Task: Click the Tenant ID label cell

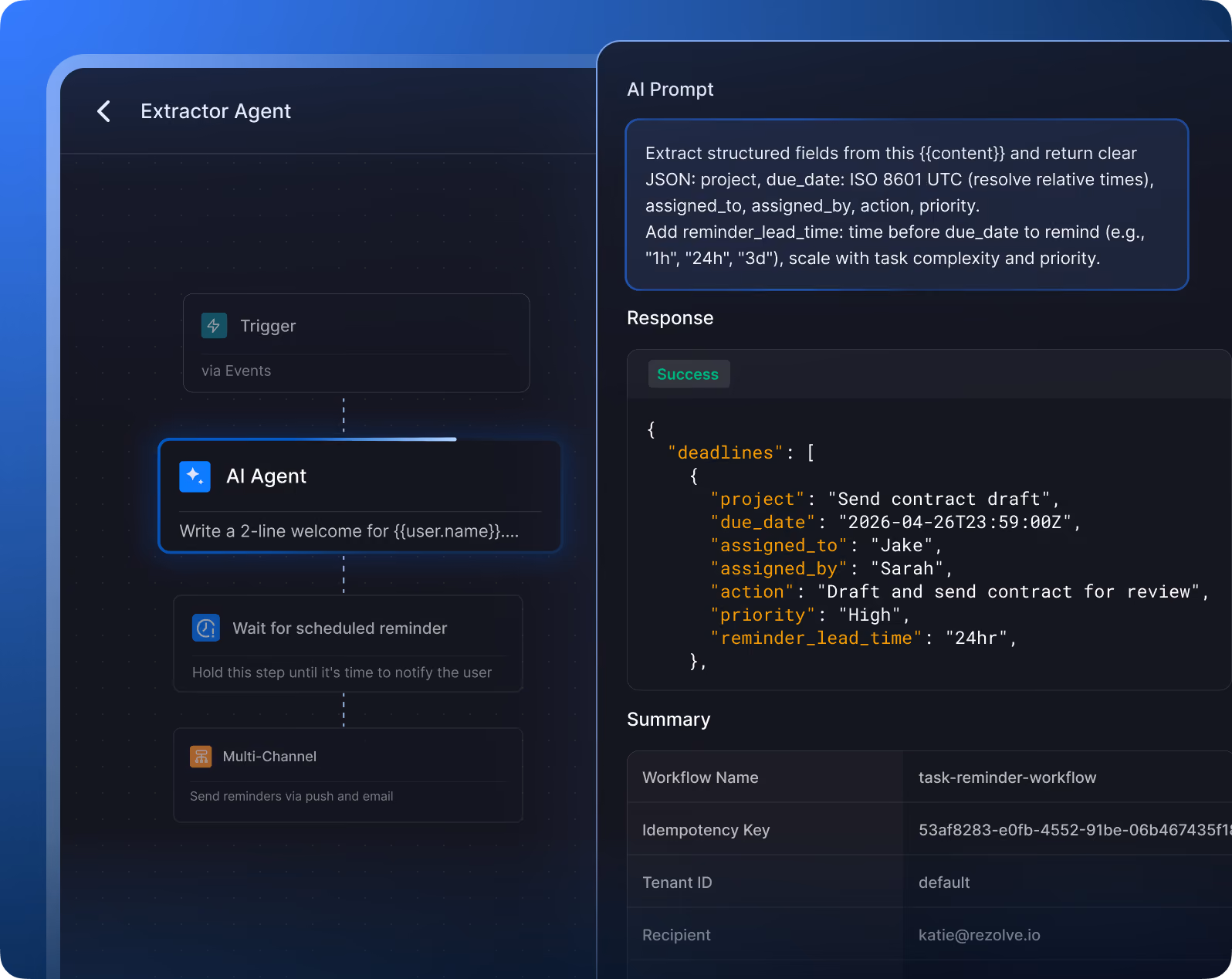Action: [765, 882]
